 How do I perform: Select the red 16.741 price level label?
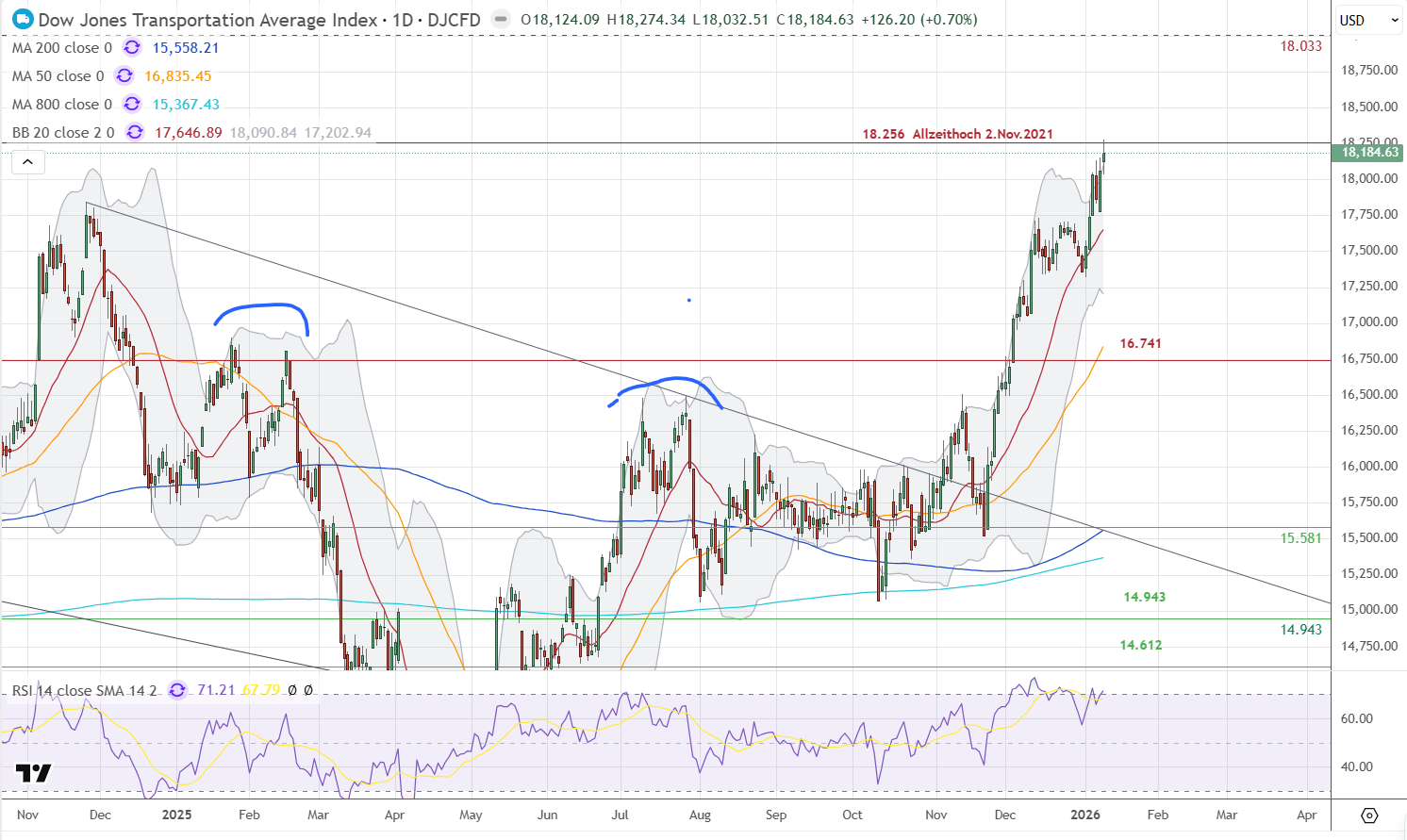point(1140,343)
